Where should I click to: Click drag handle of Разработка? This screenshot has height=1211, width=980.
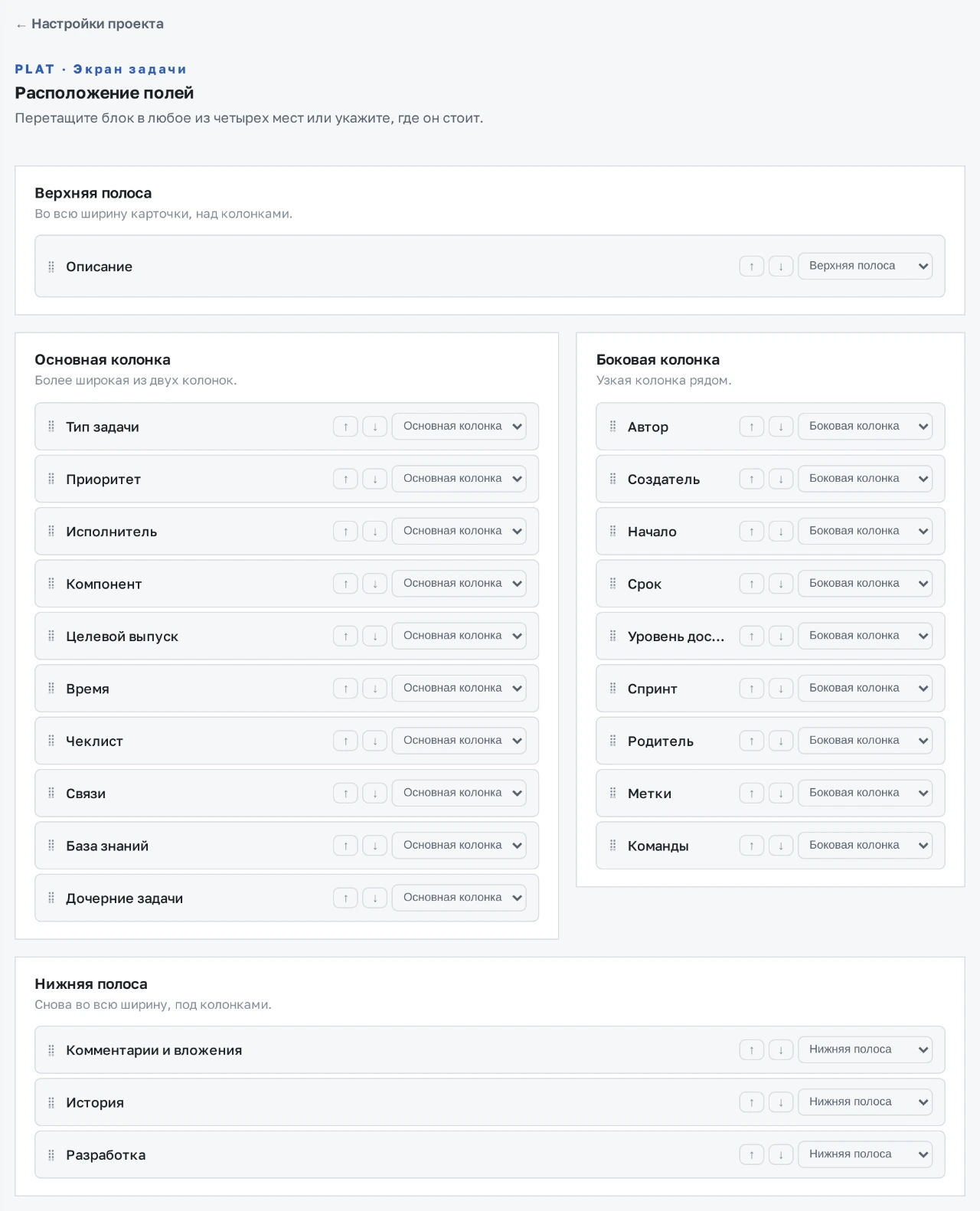point(51,1155)
